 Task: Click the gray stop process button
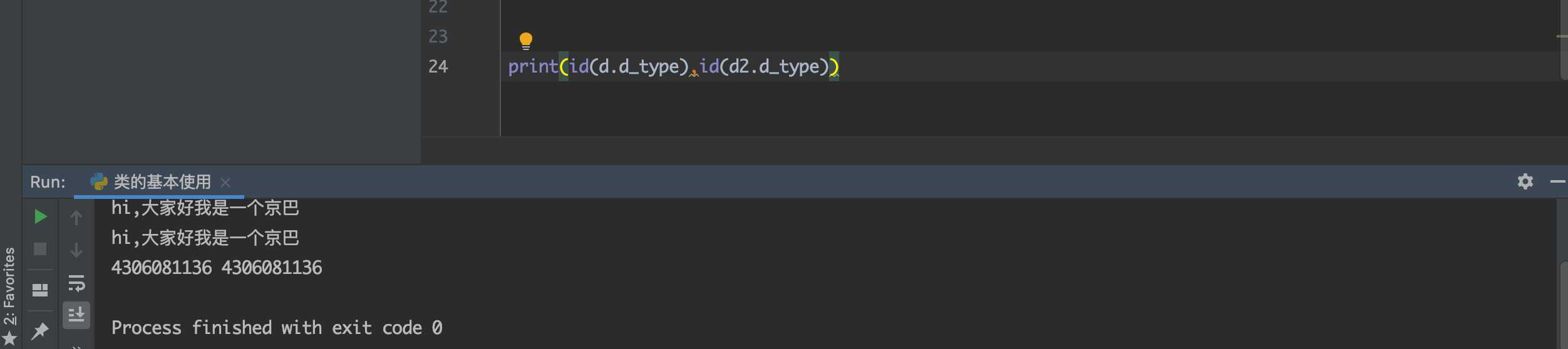click(40, 250)
